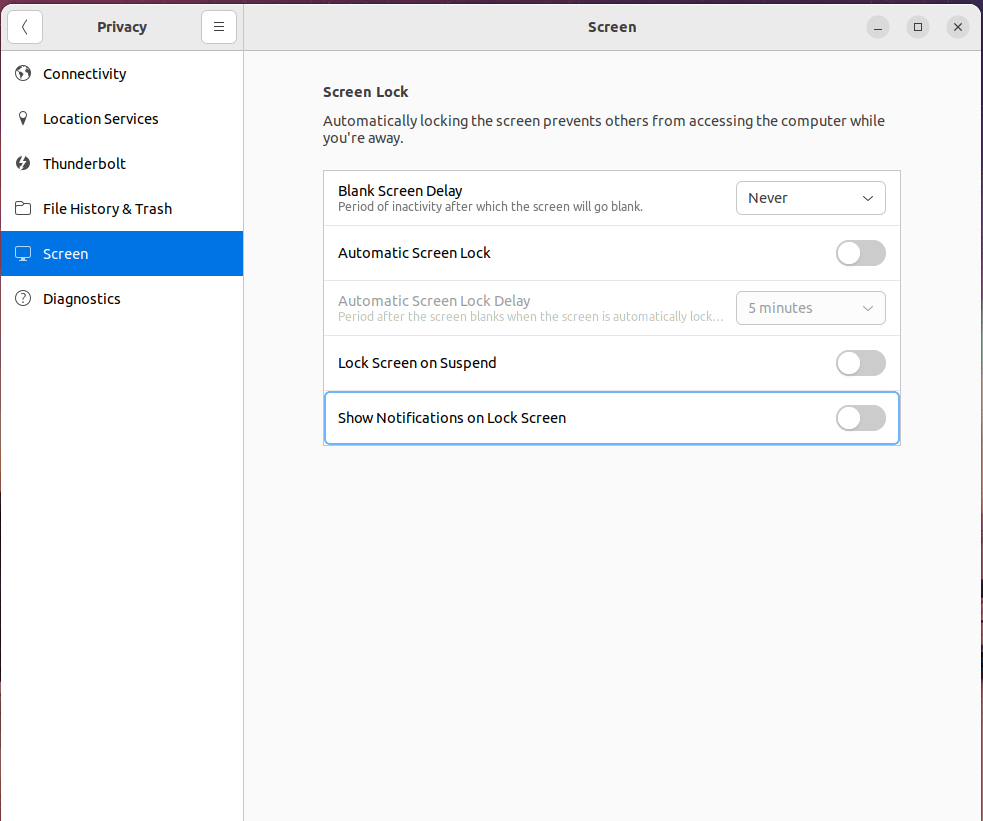Open the Blank Screen Delay dropdown
Viewport: 983px width, 821px height.
click(x=810, y=198)
